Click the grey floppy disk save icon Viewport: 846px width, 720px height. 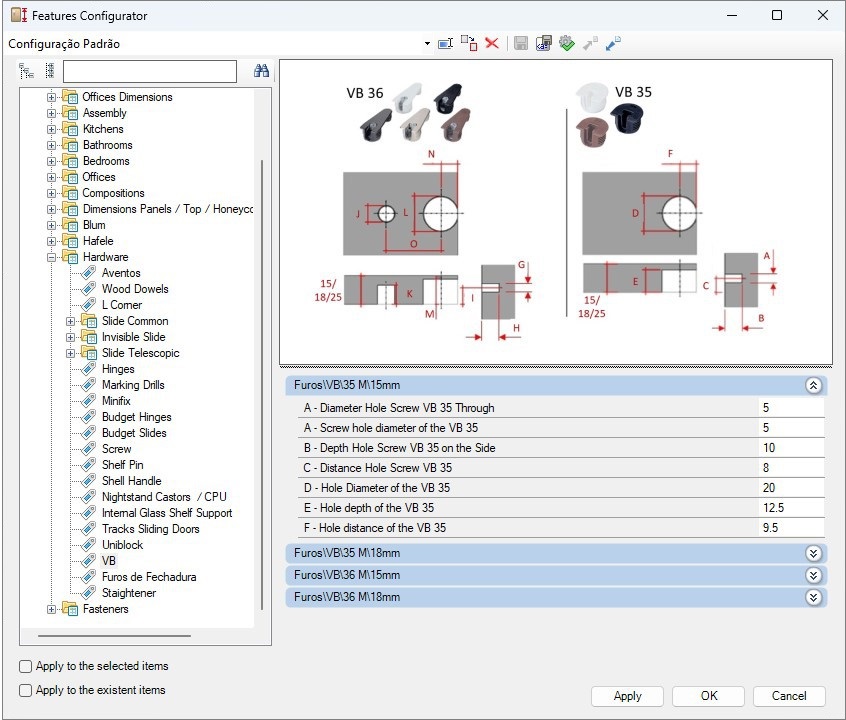[521, 43]
